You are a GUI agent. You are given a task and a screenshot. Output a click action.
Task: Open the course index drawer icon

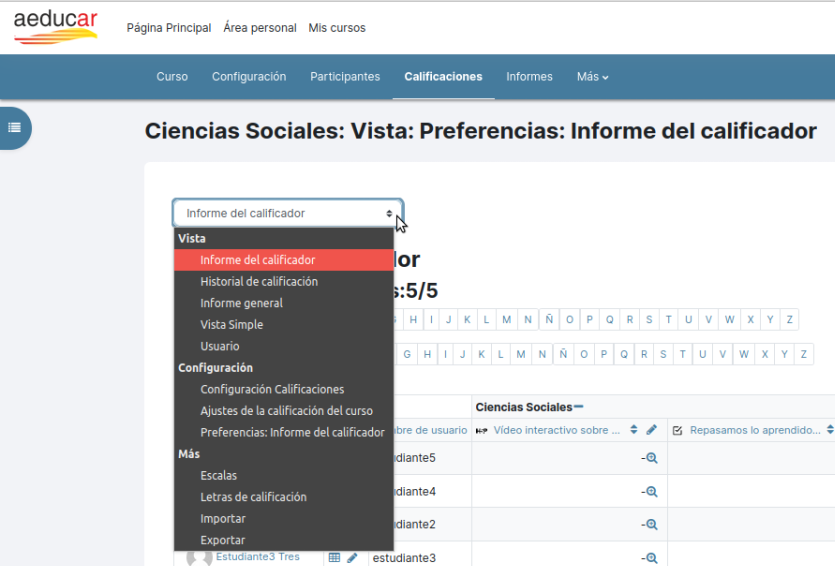(14, 128)
